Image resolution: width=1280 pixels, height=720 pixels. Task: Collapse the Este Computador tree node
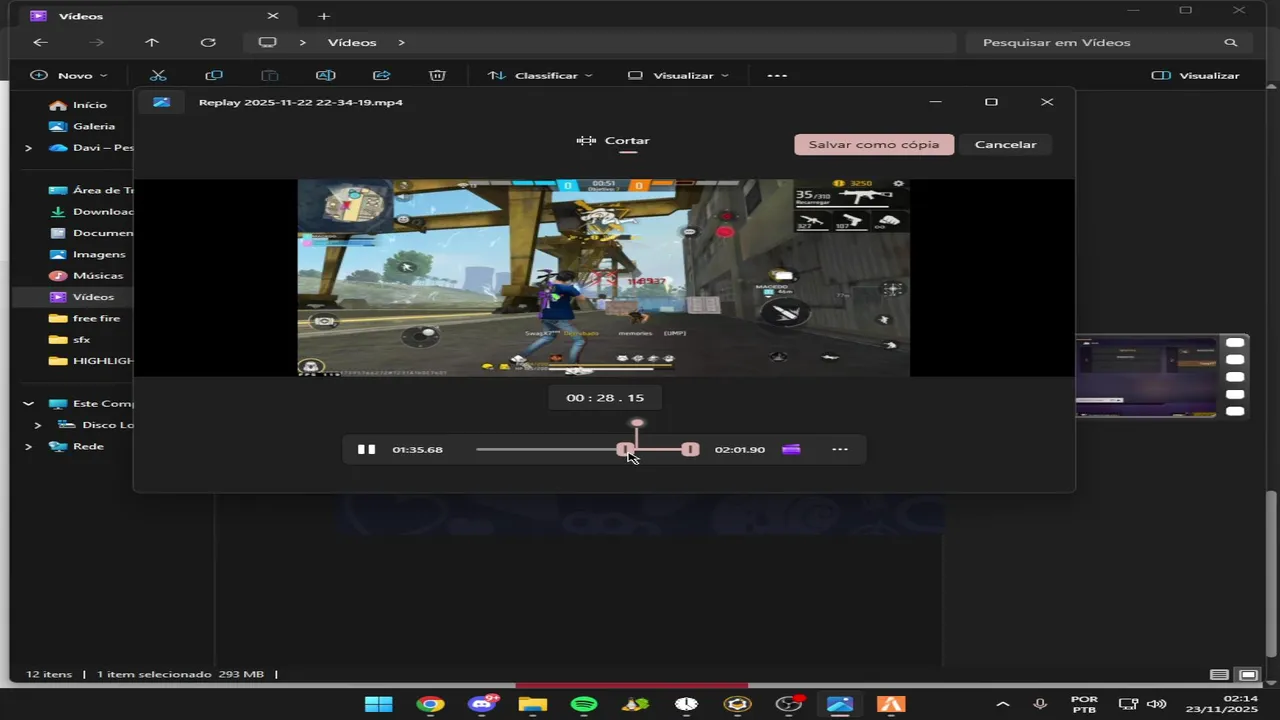pos(28,404)
